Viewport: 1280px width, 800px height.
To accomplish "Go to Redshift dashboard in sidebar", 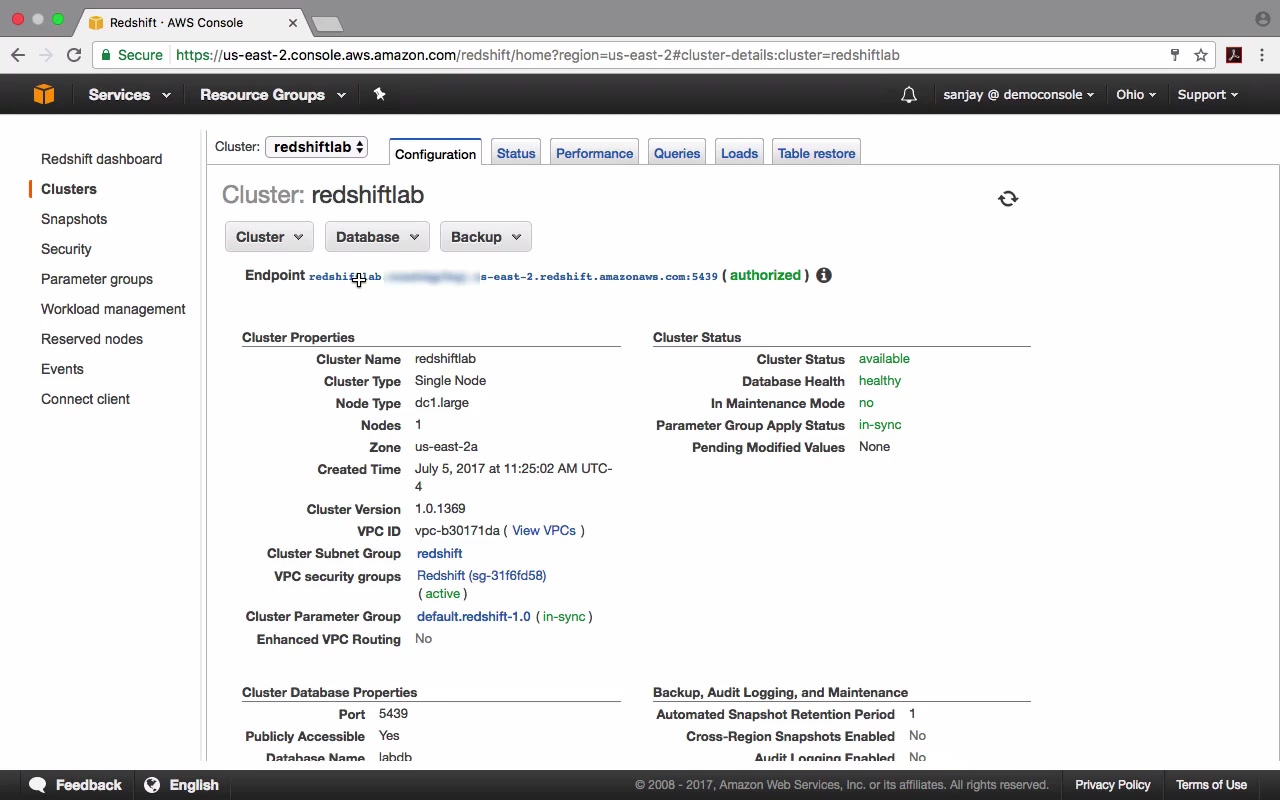I will coord(101,159).
